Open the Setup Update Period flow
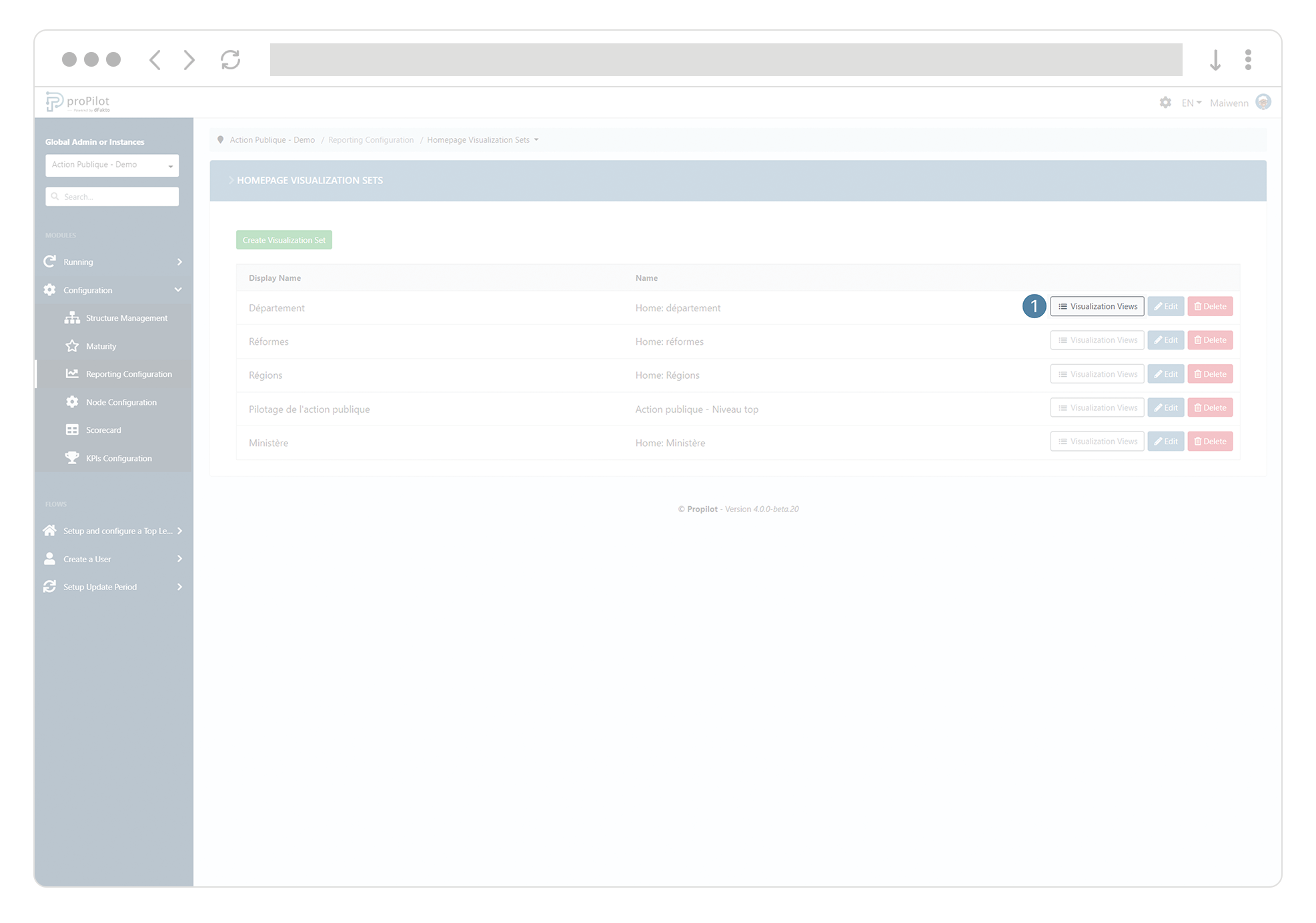This screenshot has width=1316, height=923. (99, 587)
